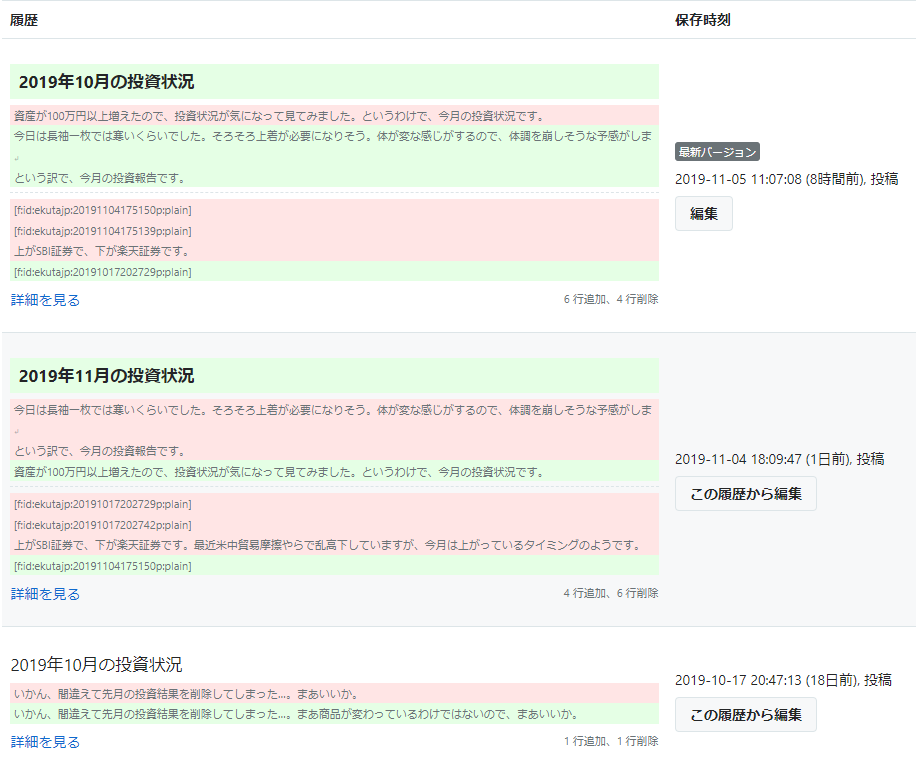This screenshot has width=916, height=763.
Task: Click added line containing まあ商品が変わっているわけではない
Action: tap(334, 714)
